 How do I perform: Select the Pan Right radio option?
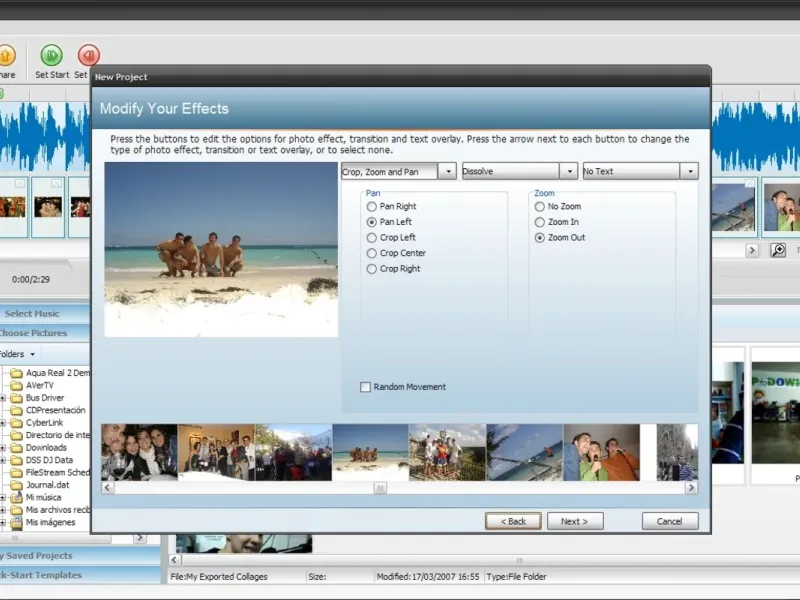coord(372,206)
